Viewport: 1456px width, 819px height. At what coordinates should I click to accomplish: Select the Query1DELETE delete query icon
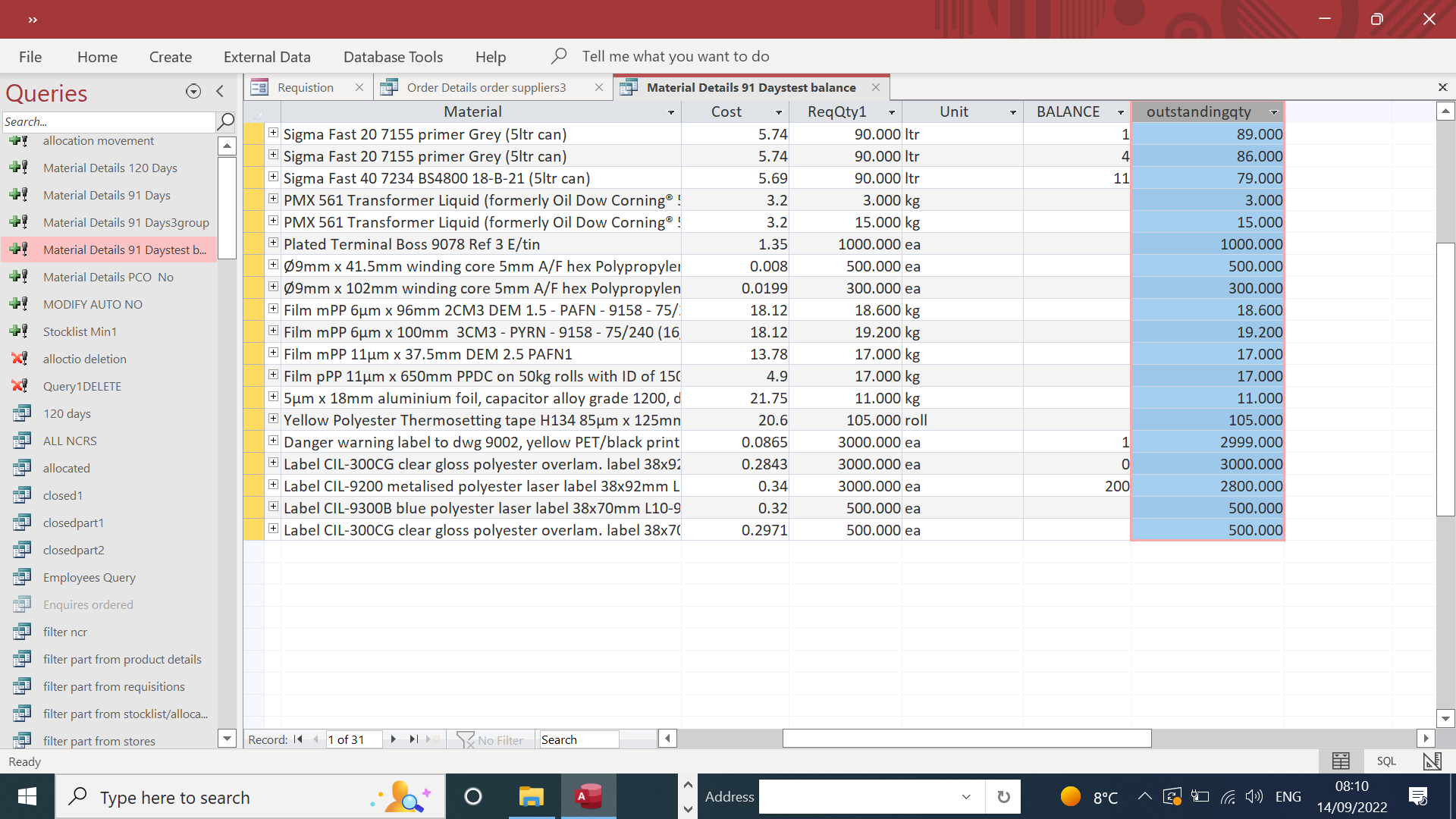pyautogui.click(x=20, y=386)
